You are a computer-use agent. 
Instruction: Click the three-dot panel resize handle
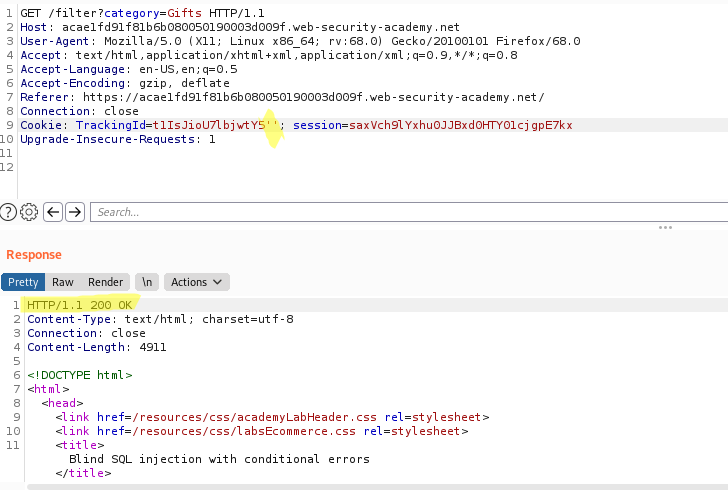(x=665, y=228)
